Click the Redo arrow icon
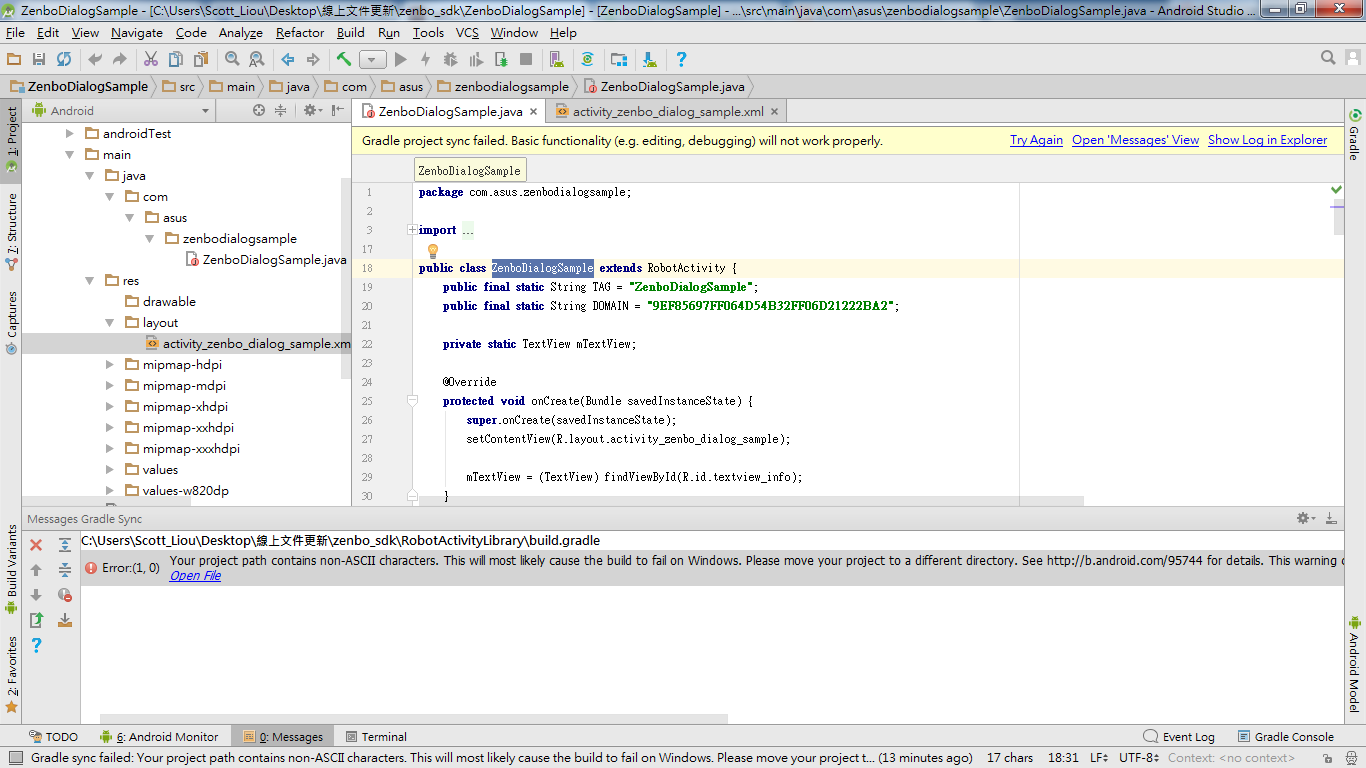The width and height of the screenshot is (1366, 768). click(x=120, y=59)
